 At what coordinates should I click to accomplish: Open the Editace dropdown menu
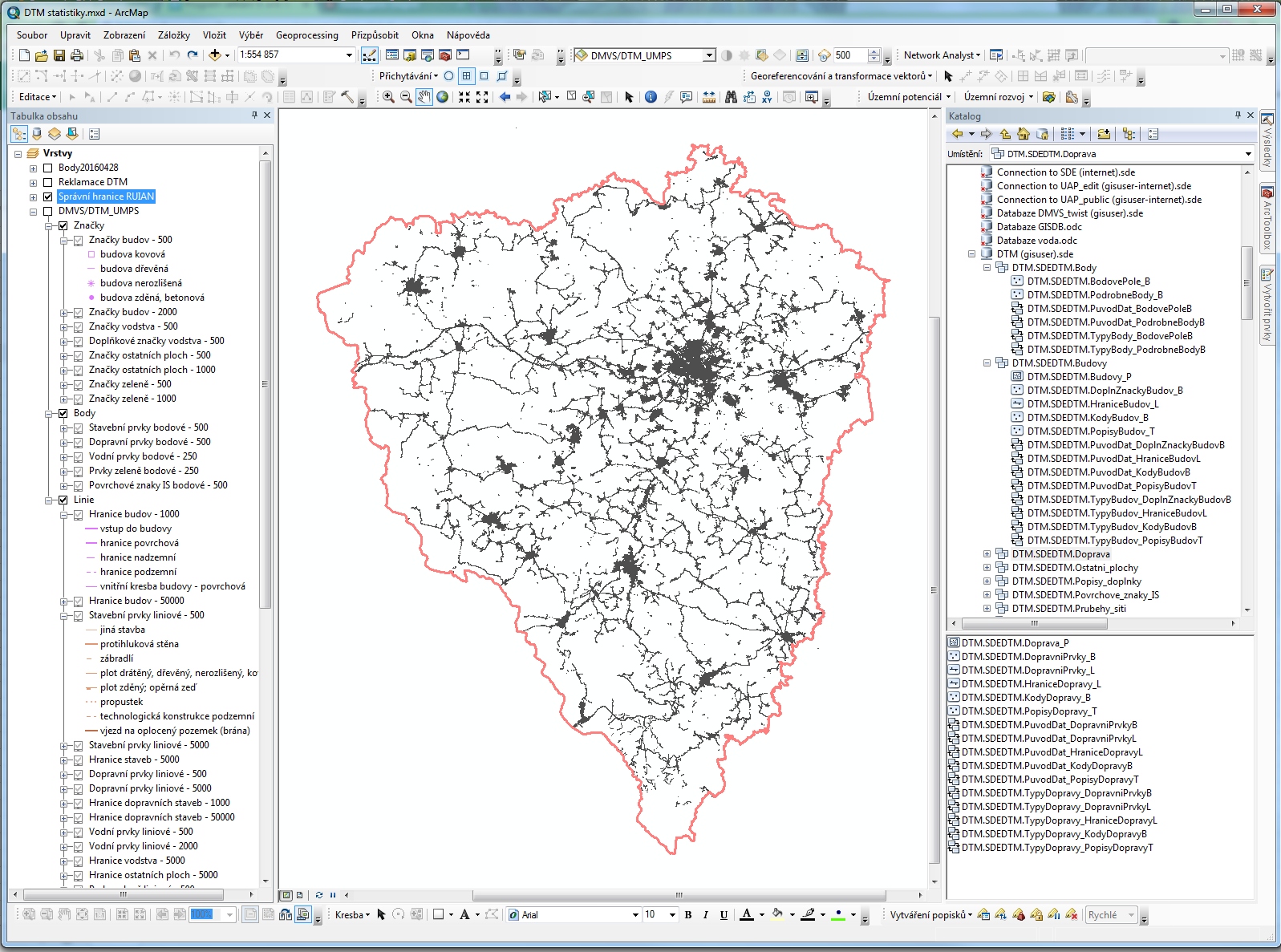tap(38, 97)
